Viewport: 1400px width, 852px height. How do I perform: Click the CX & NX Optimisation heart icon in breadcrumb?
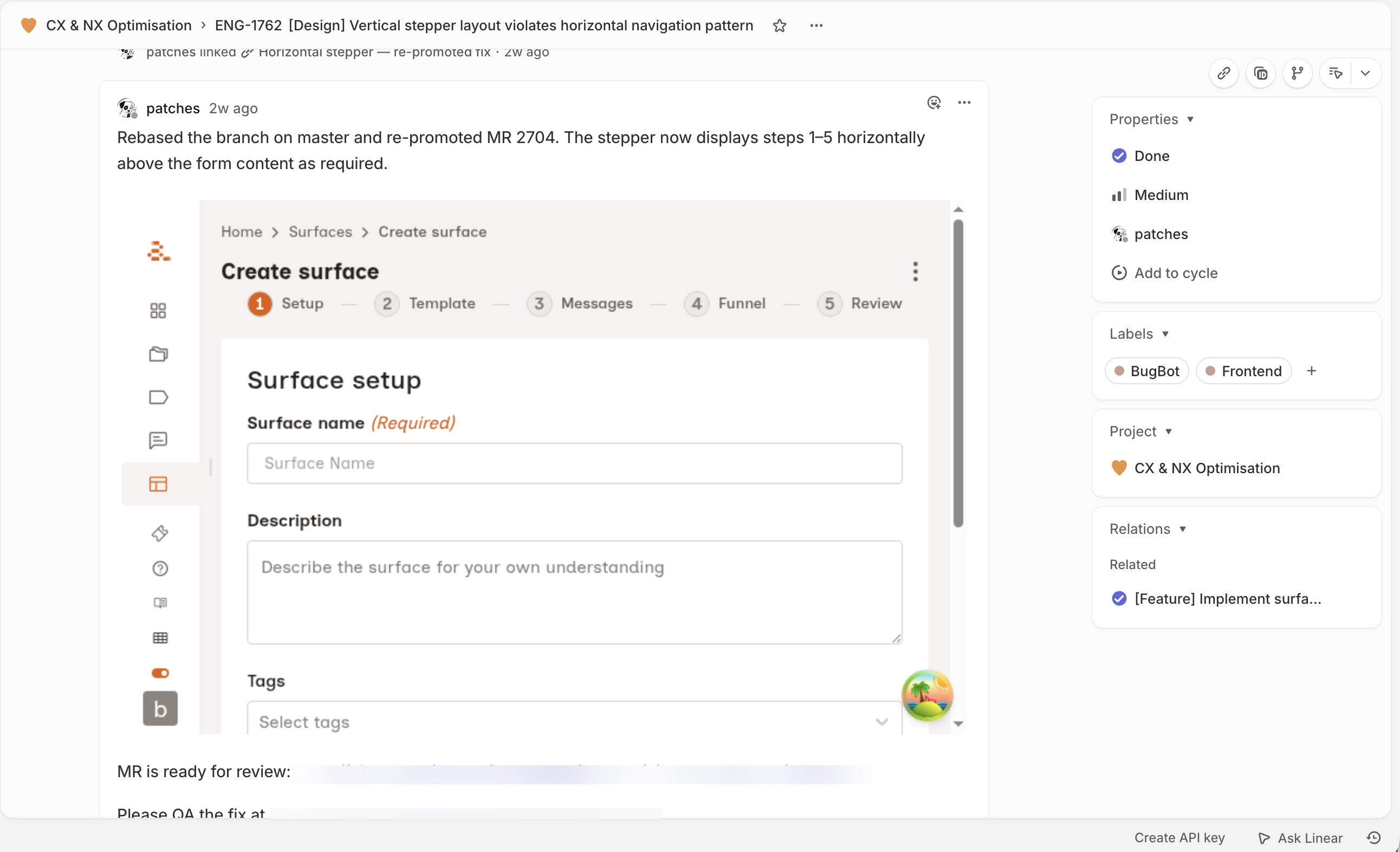point(28,25)
